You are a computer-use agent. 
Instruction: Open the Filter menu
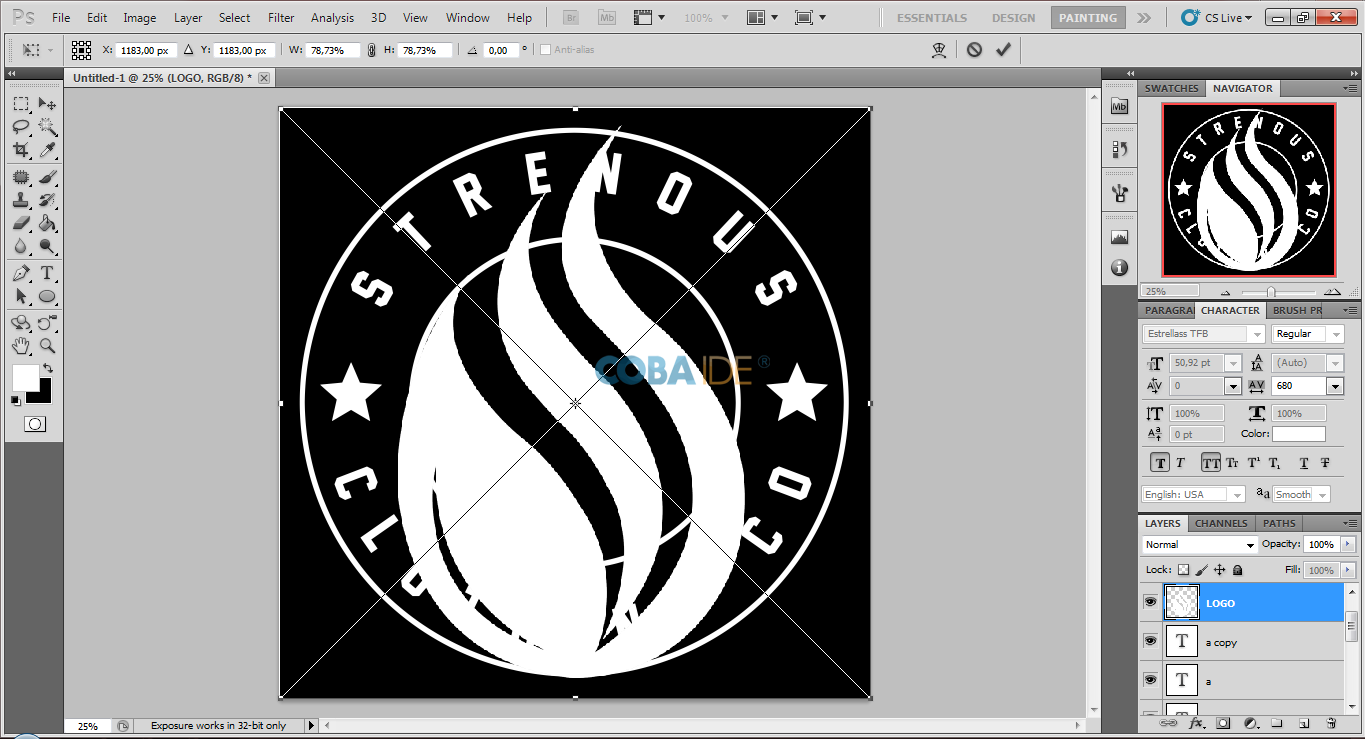(281, 17)
